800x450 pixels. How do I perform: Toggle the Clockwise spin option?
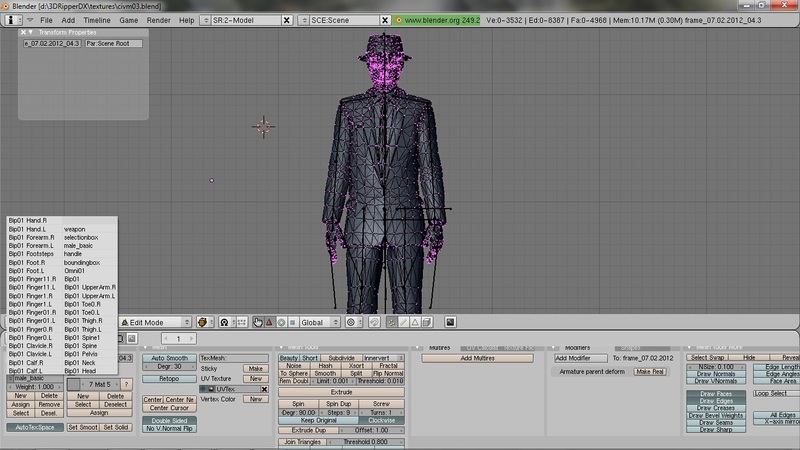(381, 420)
